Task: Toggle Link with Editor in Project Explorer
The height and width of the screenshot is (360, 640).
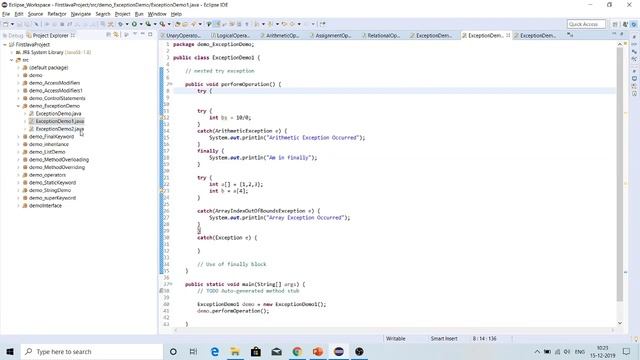Action: click(x=116, y=35)
